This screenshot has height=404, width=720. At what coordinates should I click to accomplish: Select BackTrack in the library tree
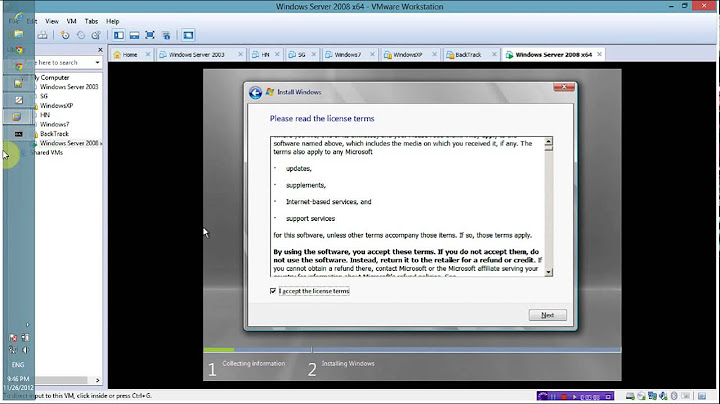tap(54, 134)
